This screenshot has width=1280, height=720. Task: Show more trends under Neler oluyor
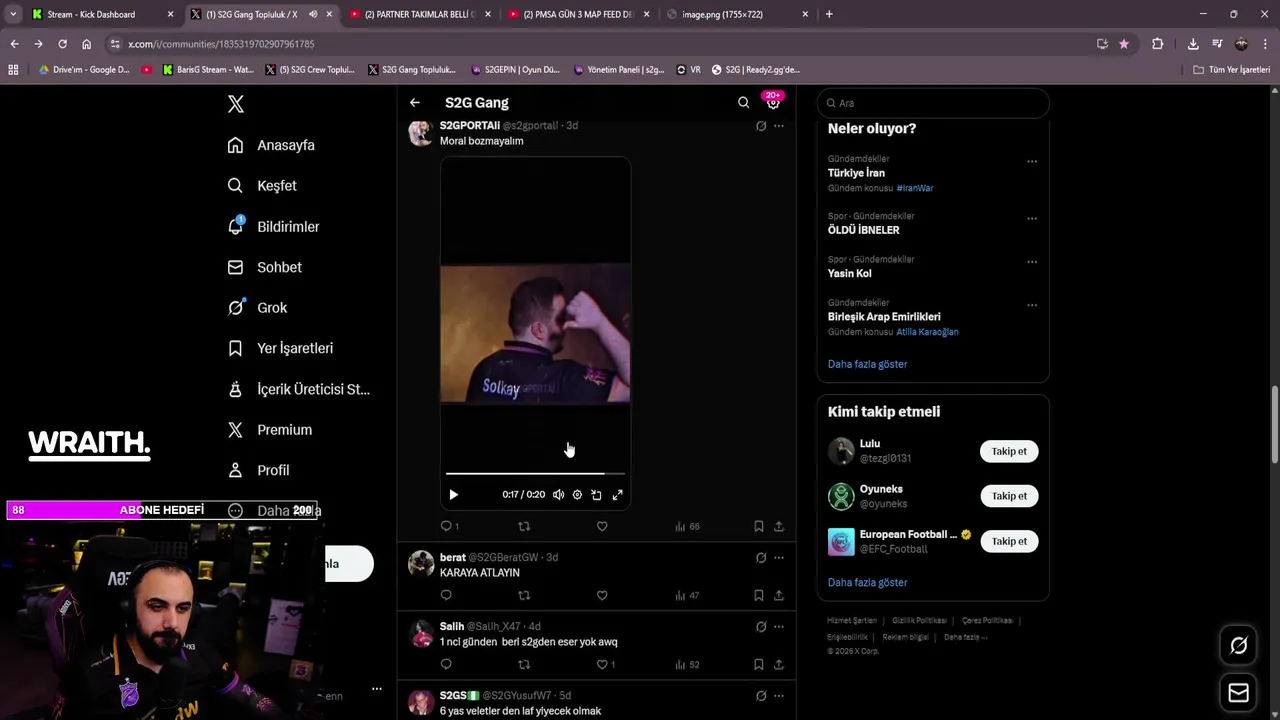(x=867, y=364)
